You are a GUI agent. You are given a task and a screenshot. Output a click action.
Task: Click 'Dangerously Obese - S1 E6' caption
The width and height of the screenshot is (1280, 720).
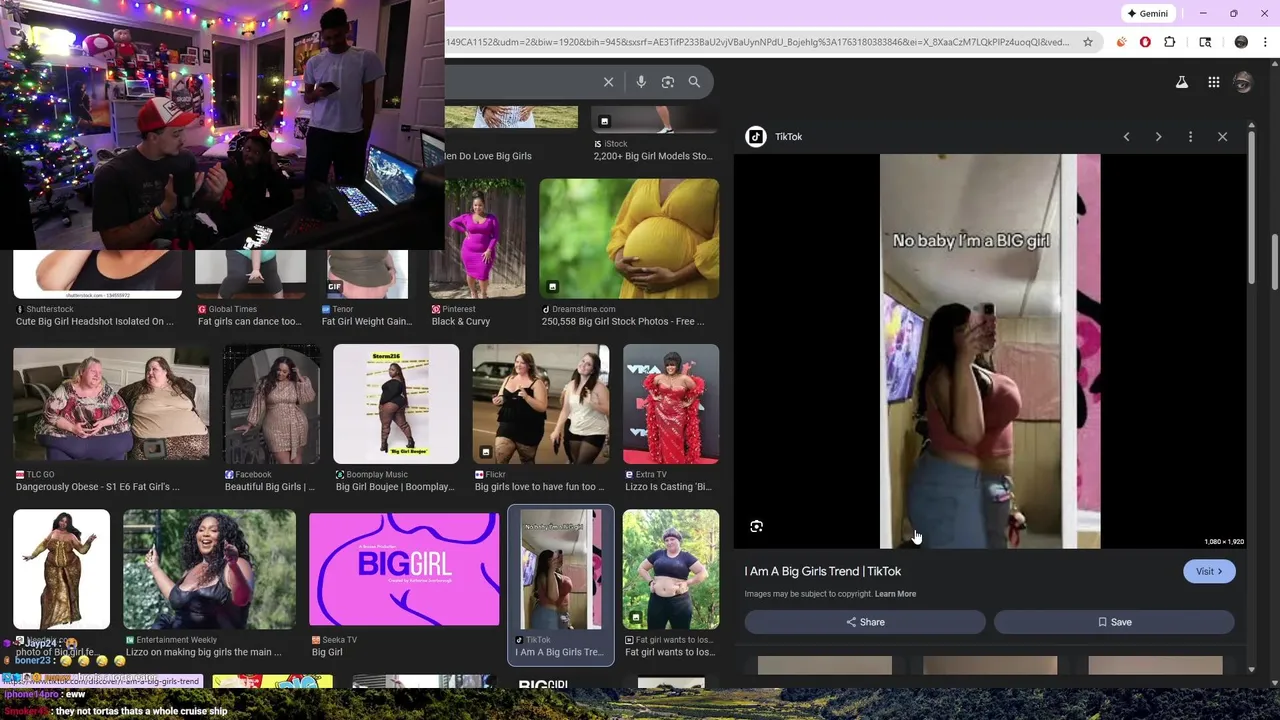click(97, 487)
